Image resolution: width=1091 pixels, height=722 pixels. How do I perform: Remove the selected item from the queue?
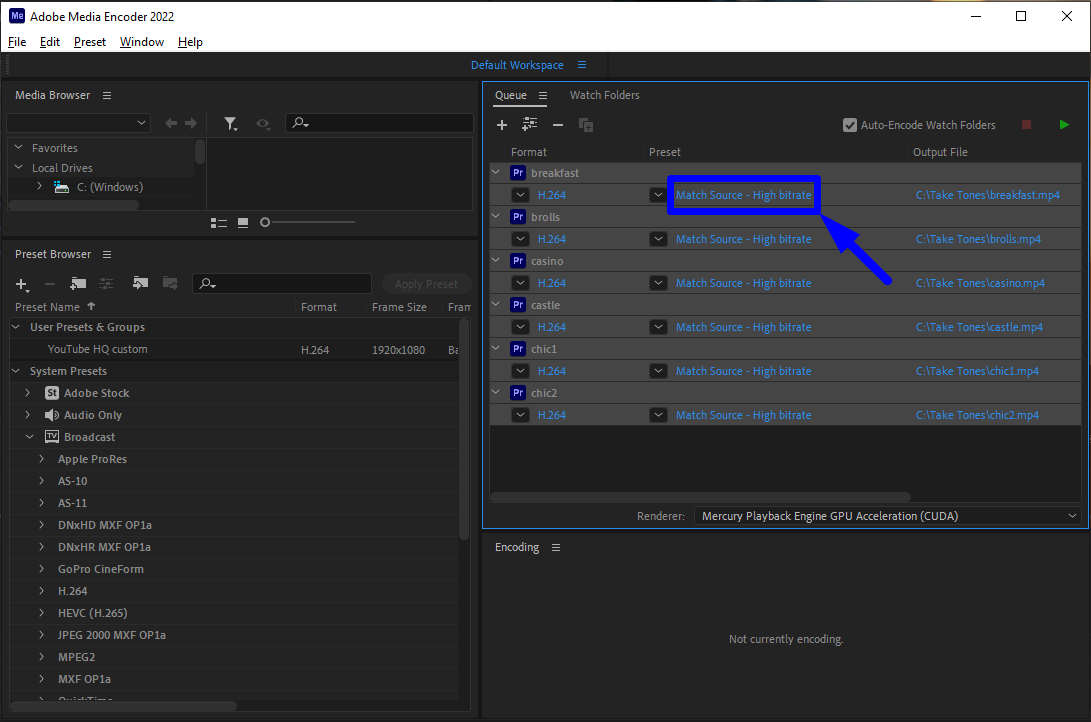(558, 125)
